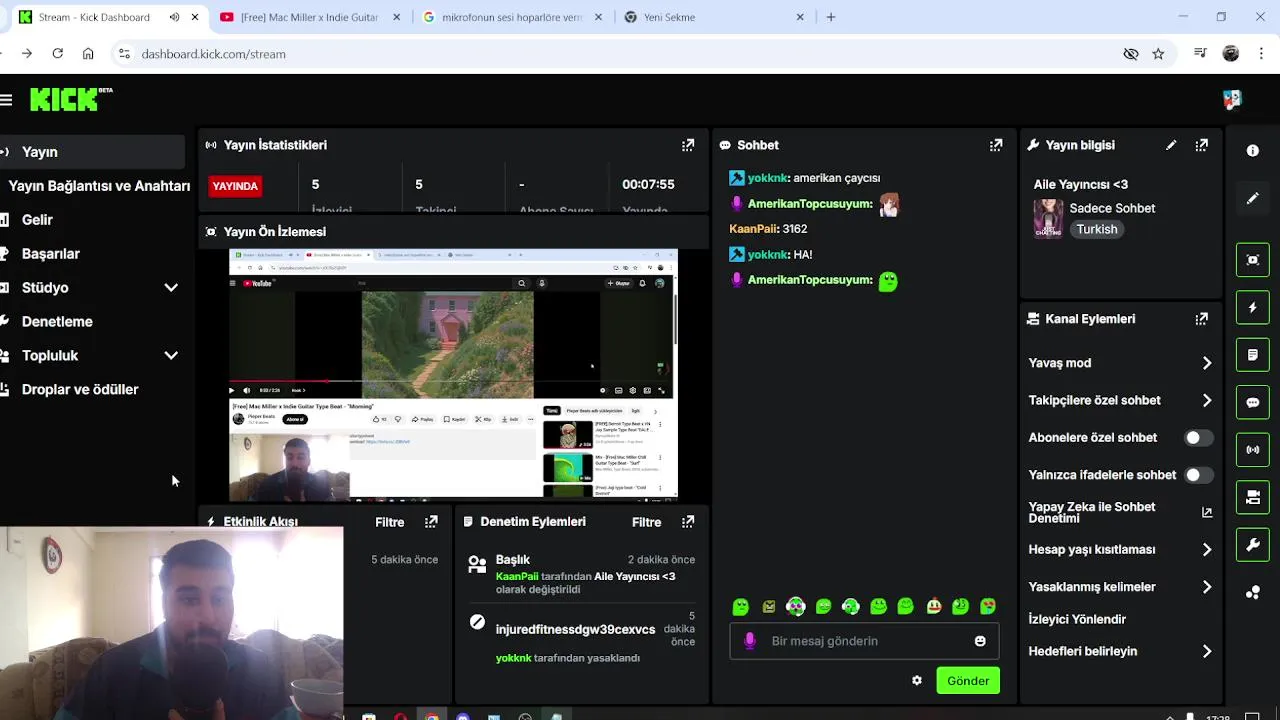Send the chat message with Gönder
This screenshot has height=720, width=1280.
pyautogui.click(x=968, y=681)
